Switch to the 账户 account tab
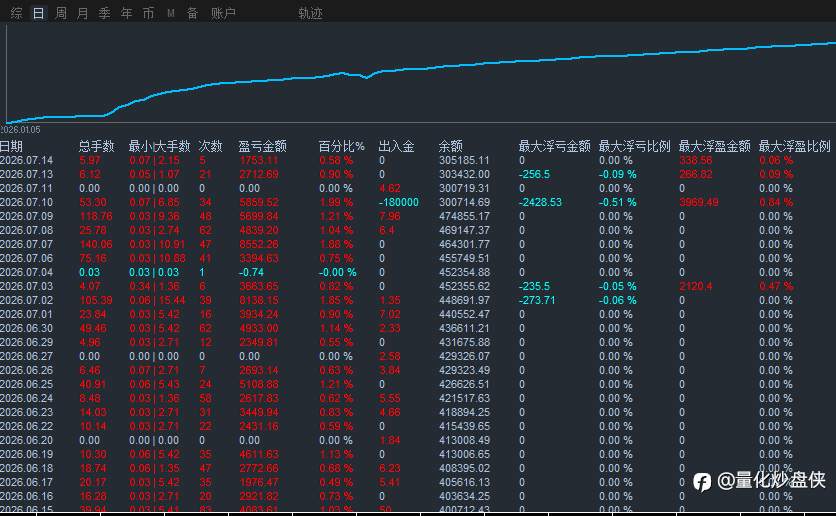The height and width of the screenshot is (516, 836). point(223,13)
